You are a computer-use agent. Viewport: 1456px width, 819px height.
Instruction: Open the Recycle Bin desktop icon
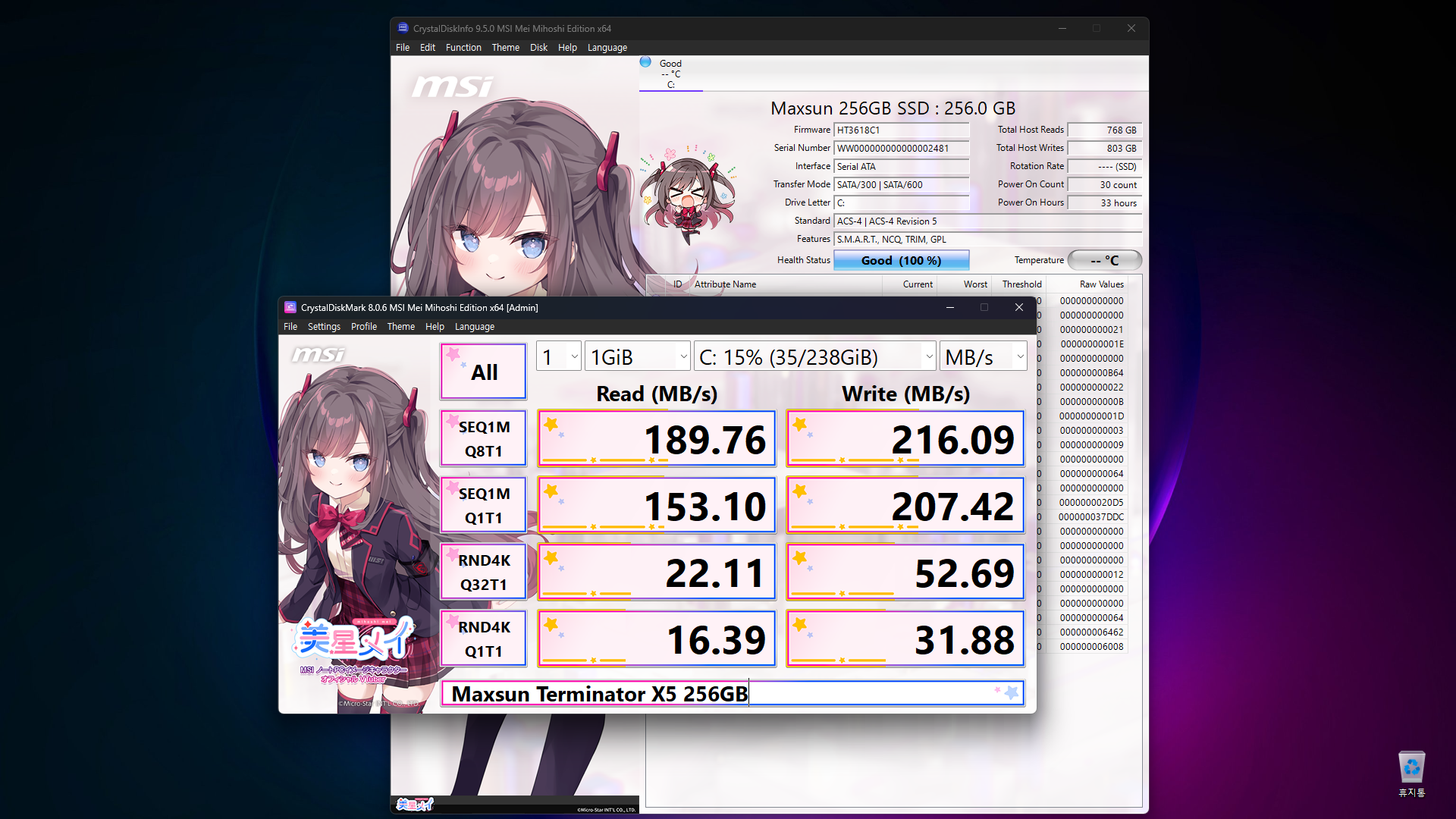(1411, 773)
